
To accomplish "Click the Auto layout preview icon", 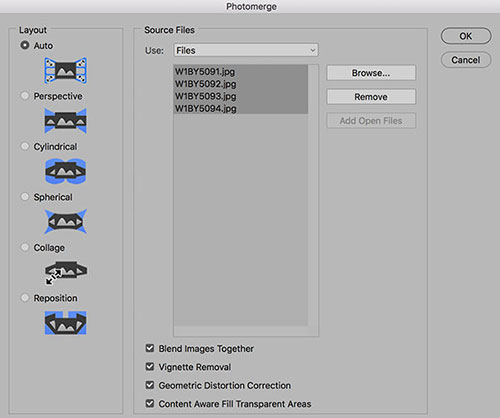I will coord(66,71).
